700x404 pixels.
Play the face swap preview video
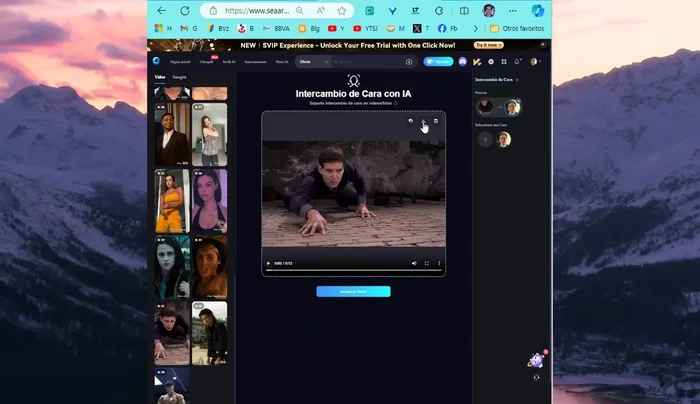point(268,263)
